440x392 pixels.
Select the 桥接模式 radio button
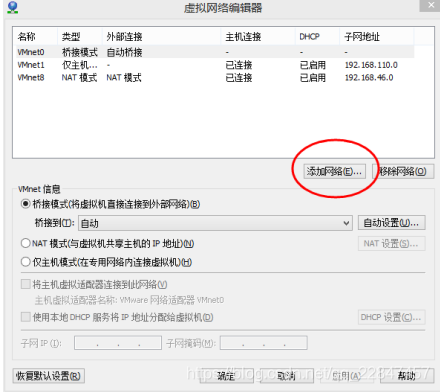[x=26, y=204]
